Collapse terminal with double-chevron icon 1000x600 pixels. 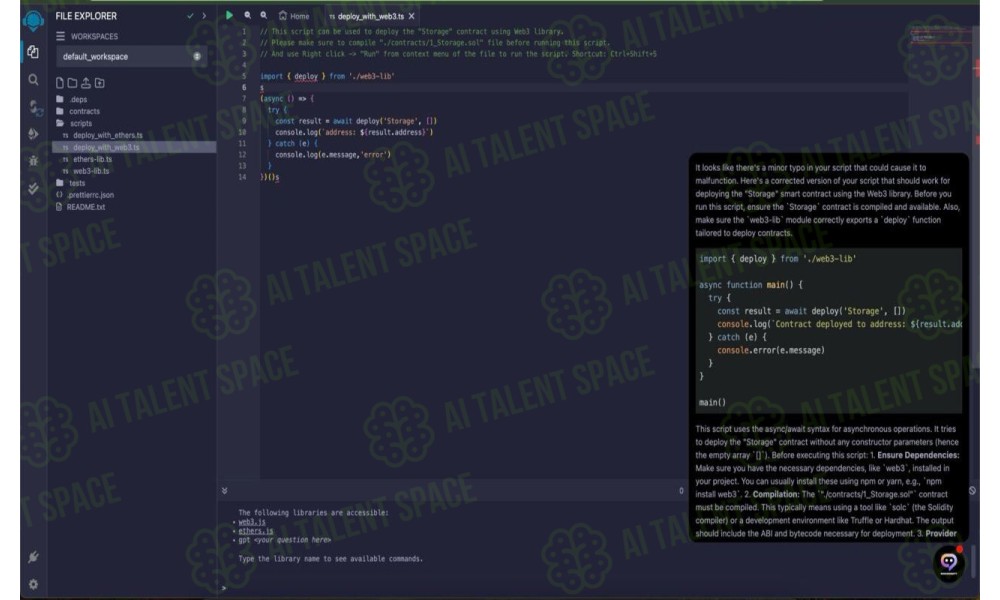(224, 490)
